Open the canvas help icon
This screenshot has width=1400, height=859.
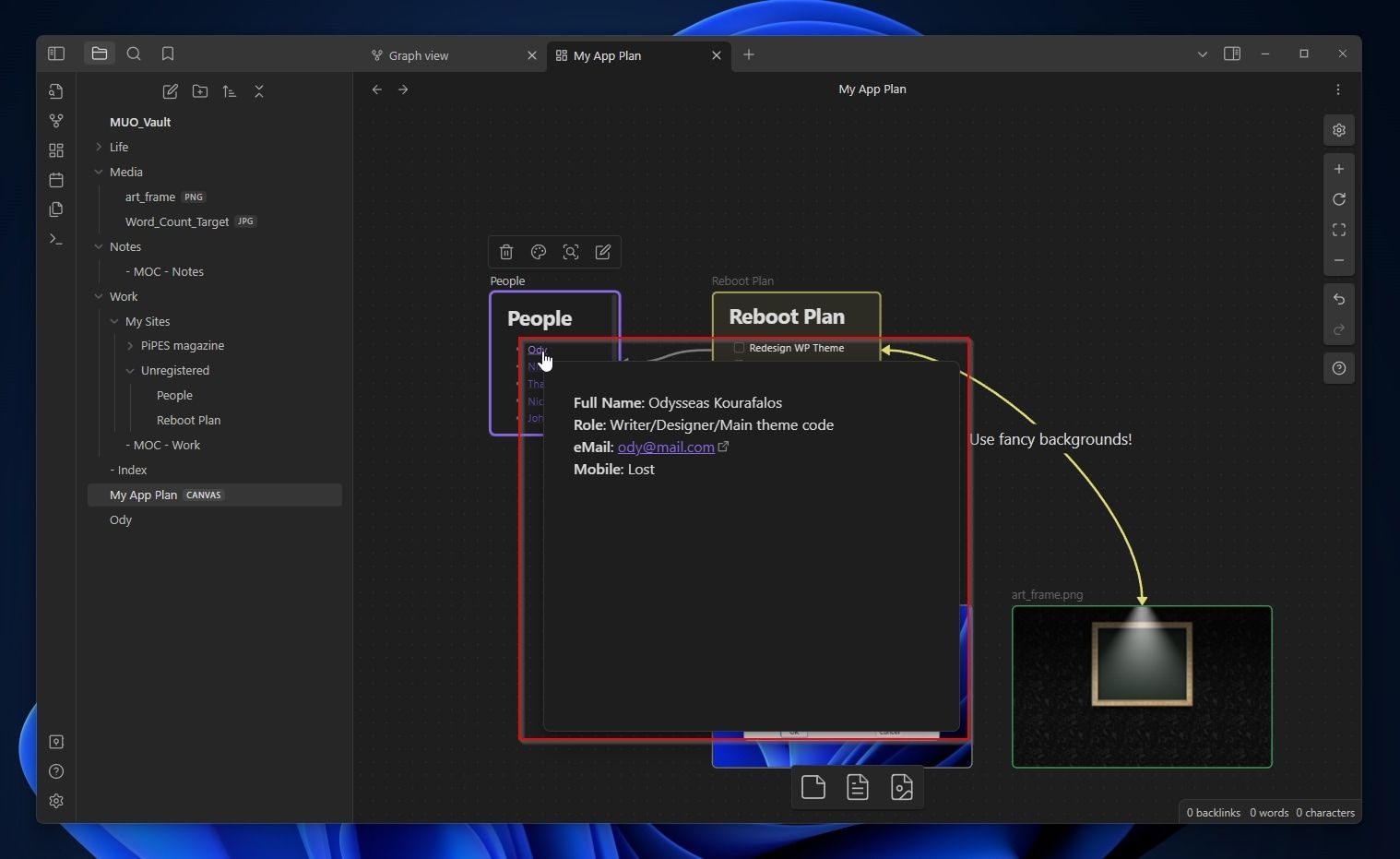(1339, 368)
